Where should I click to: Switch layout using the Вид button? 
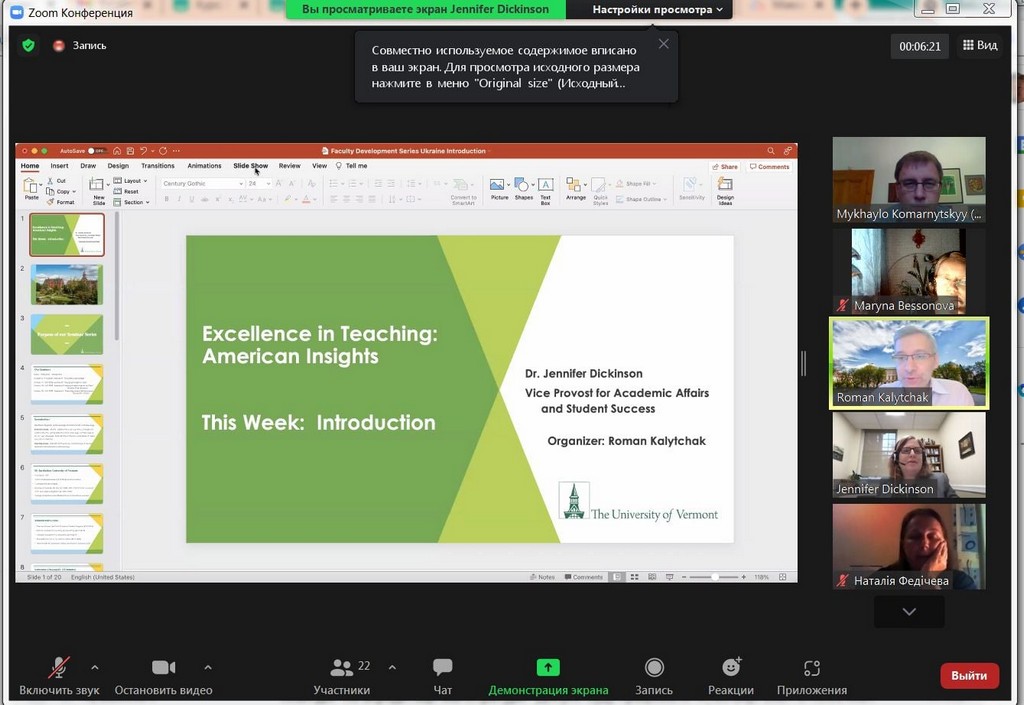[x=980, y=45]
